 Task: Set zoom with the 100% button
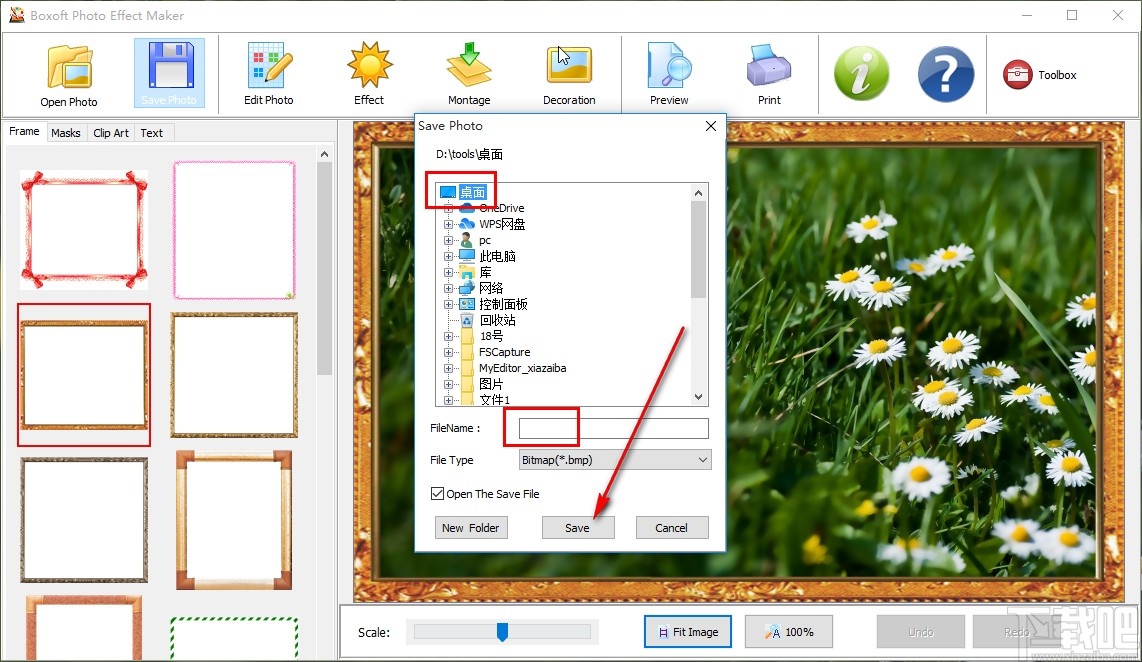pyautogui.click(x=789, y=632)
